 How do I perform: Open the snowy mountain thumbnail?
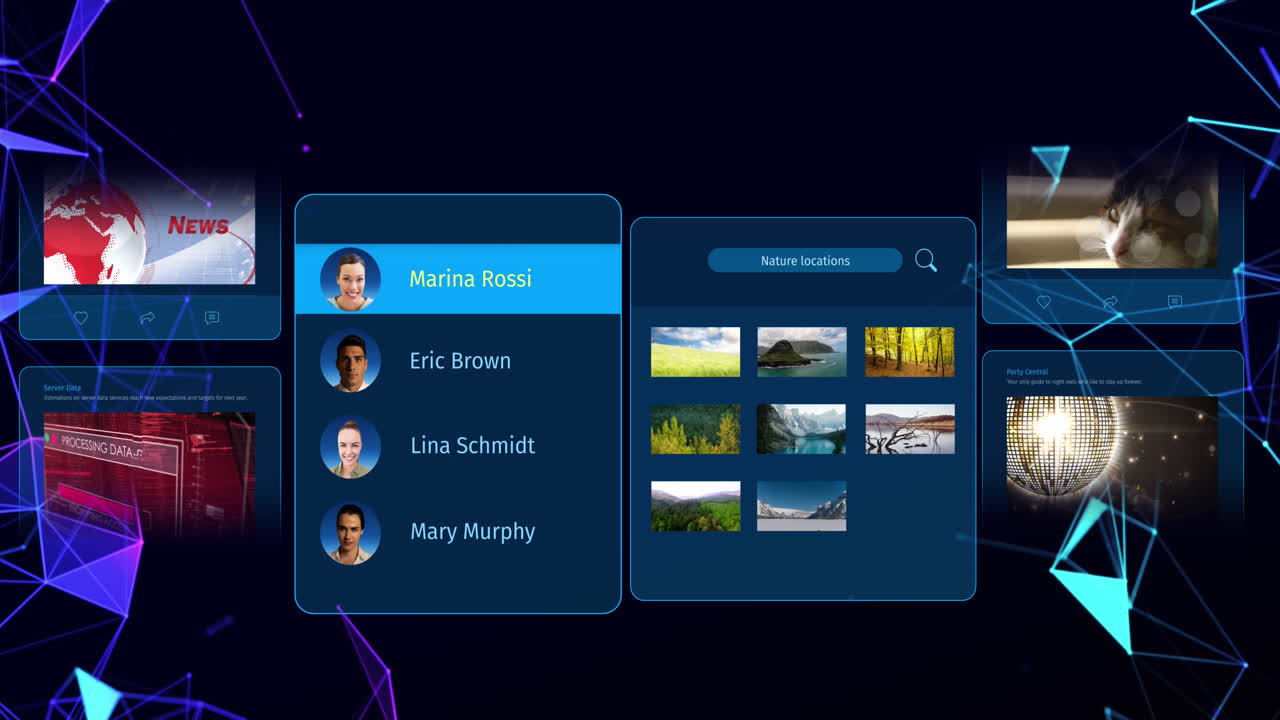click(x=801, y=506)
